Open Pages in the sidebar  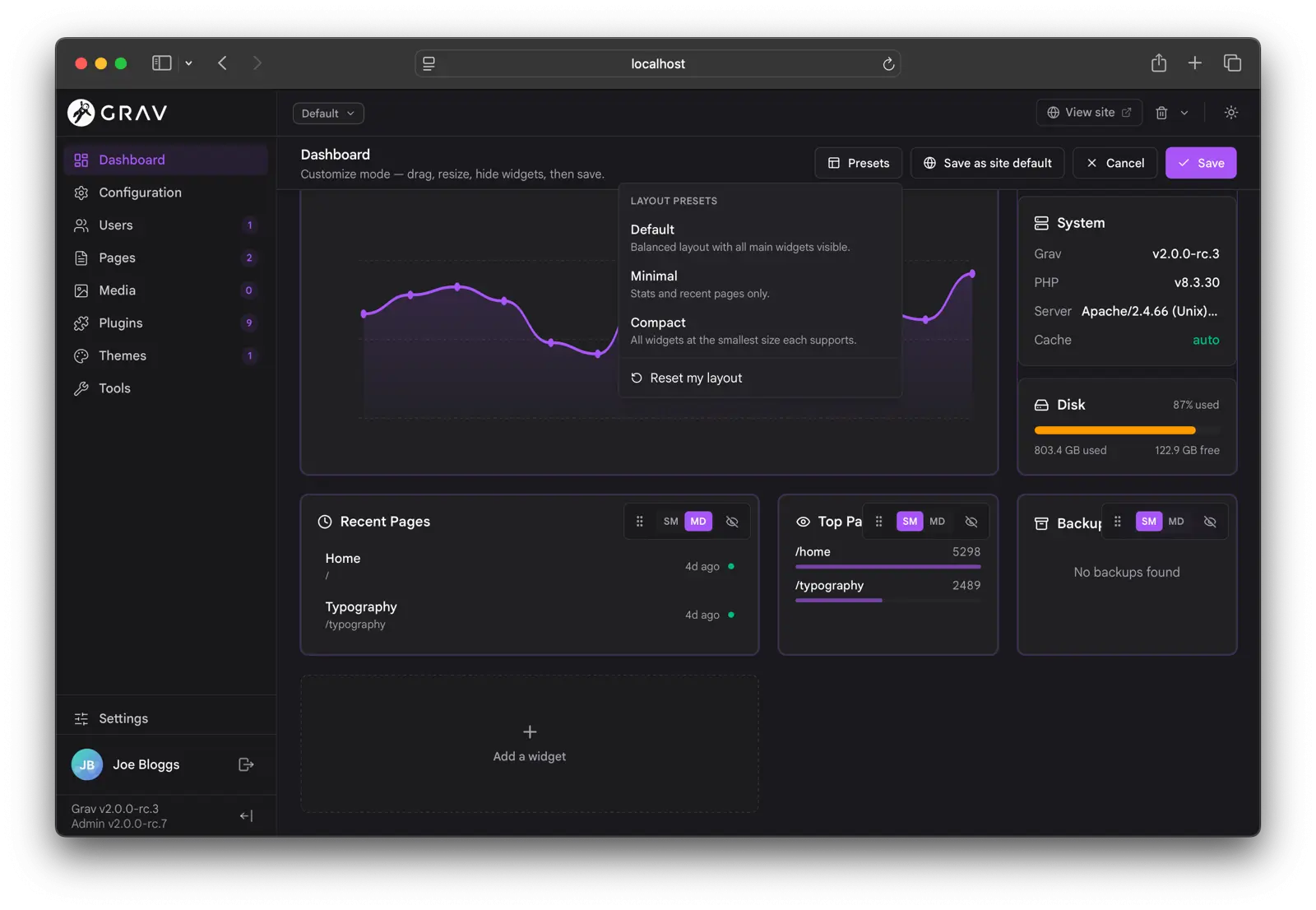point(165,258)
